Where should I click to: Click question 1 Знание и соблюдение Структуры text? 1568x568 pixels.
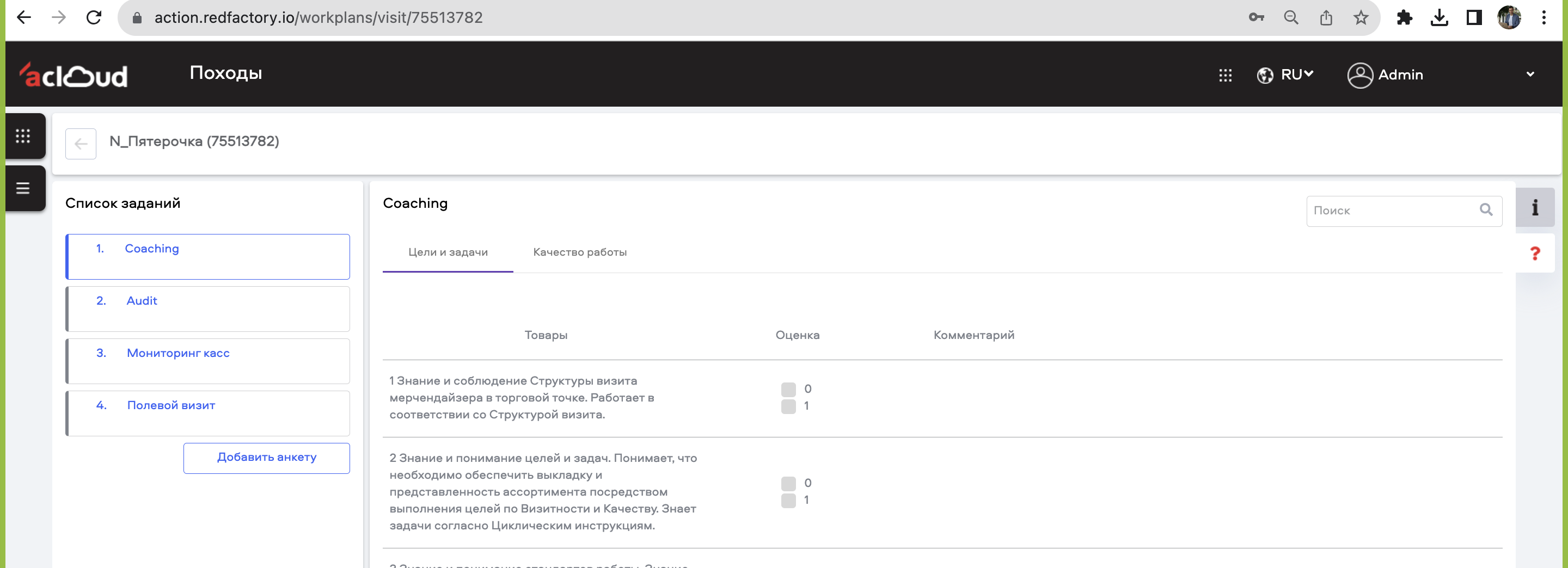point(522,398)
